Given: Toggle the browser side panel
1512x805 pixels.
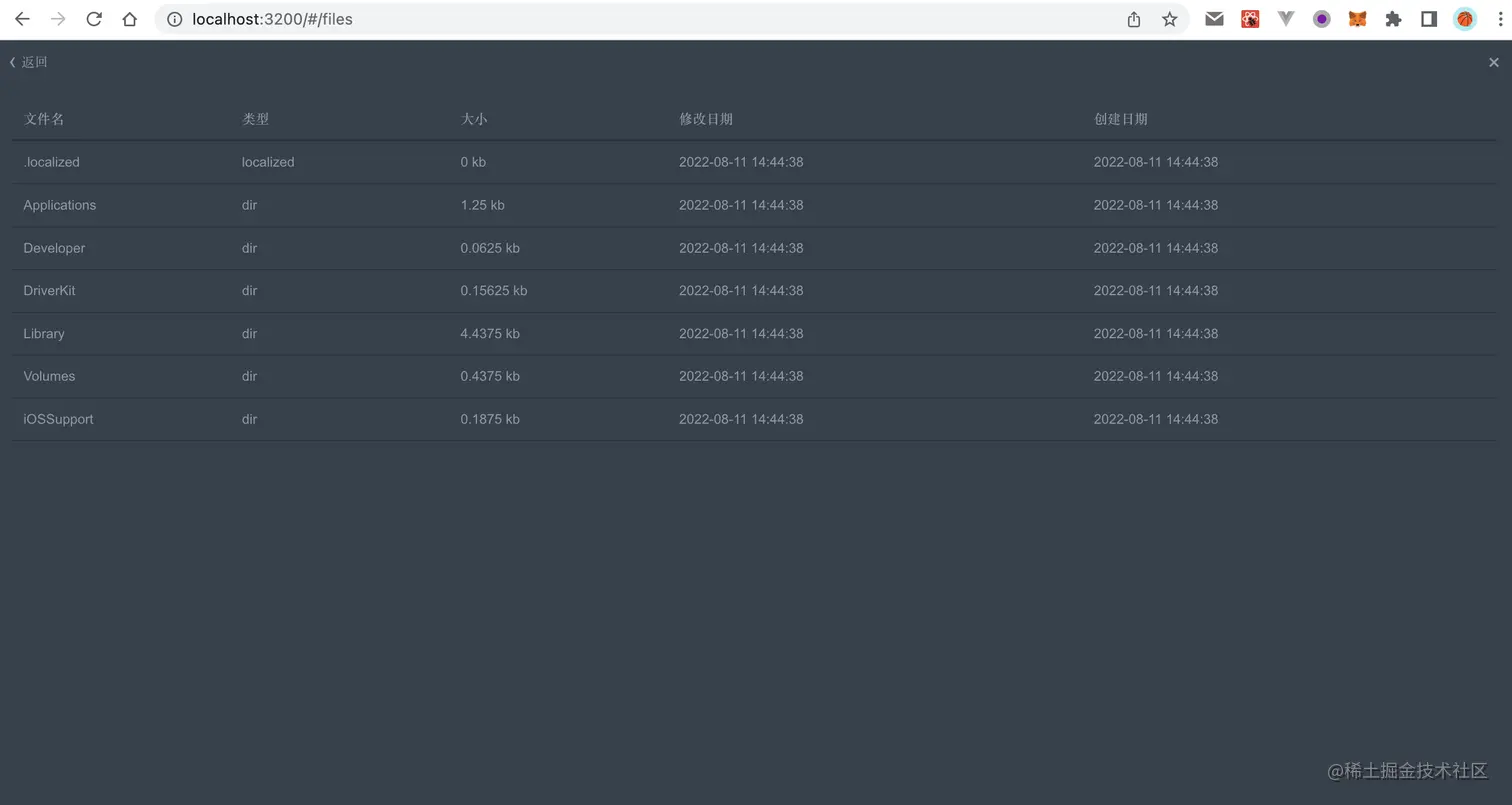Looking at the screenshot, I should point(1429,19).
